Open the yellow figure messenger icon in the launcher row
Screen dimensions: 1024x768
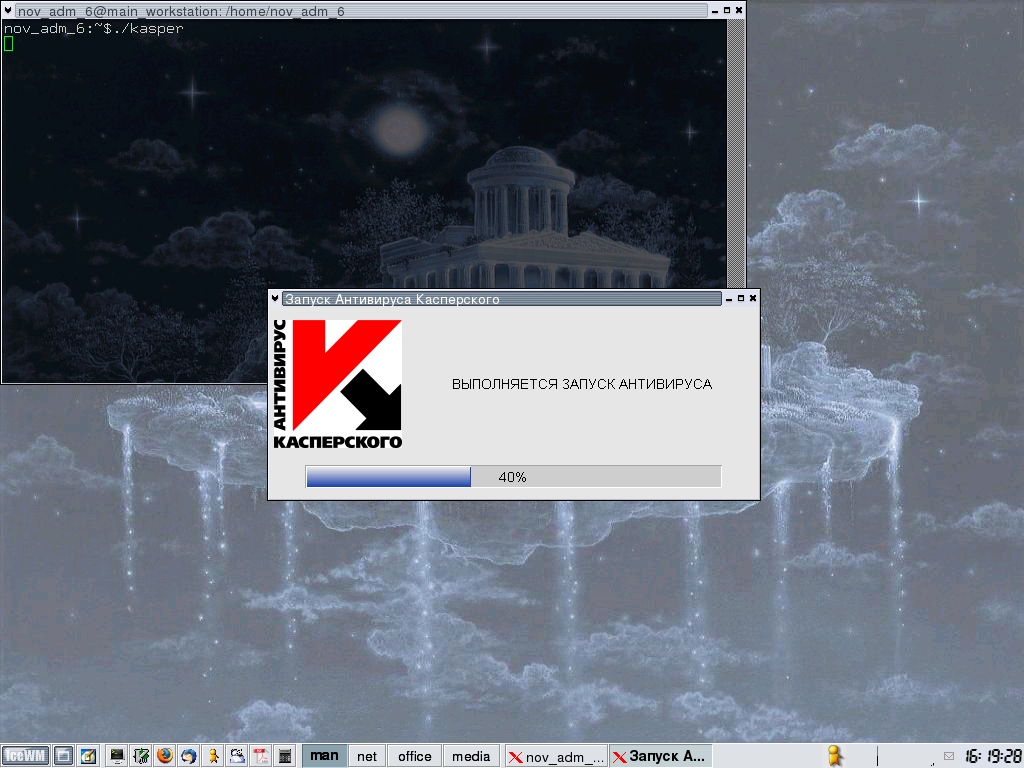213,756
